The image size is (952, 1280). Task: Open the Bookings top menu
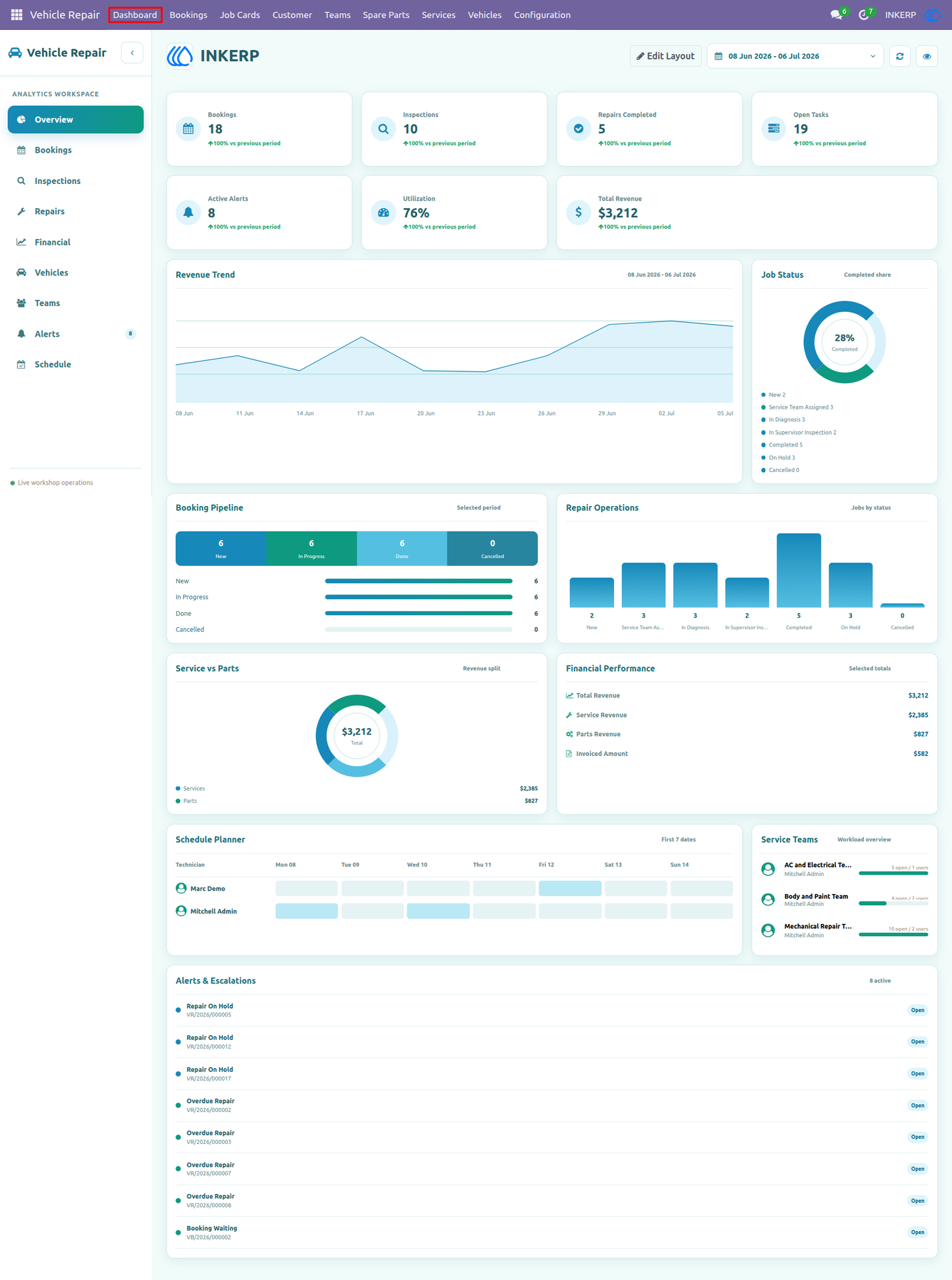(189, 15)
